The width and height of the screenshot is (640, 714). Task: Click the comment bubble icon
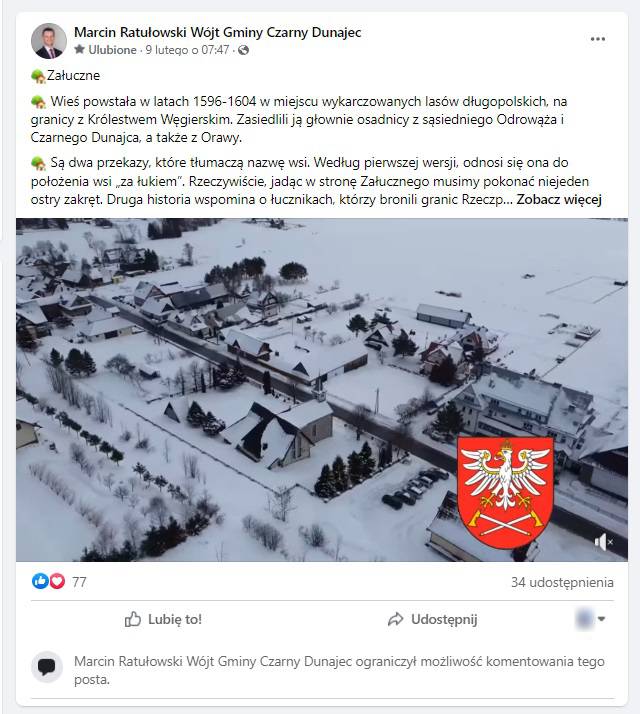point(47,667)
